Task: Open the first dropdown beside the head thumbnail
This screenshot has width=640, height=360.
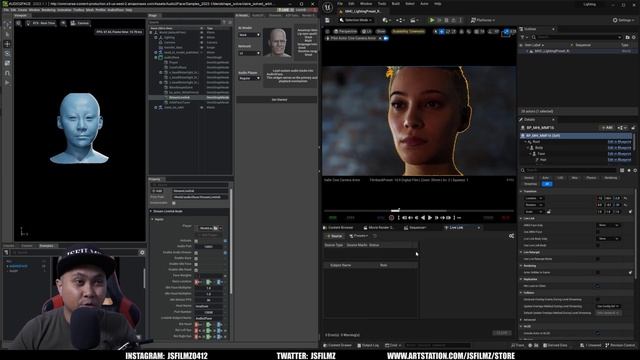Action: 249,35
